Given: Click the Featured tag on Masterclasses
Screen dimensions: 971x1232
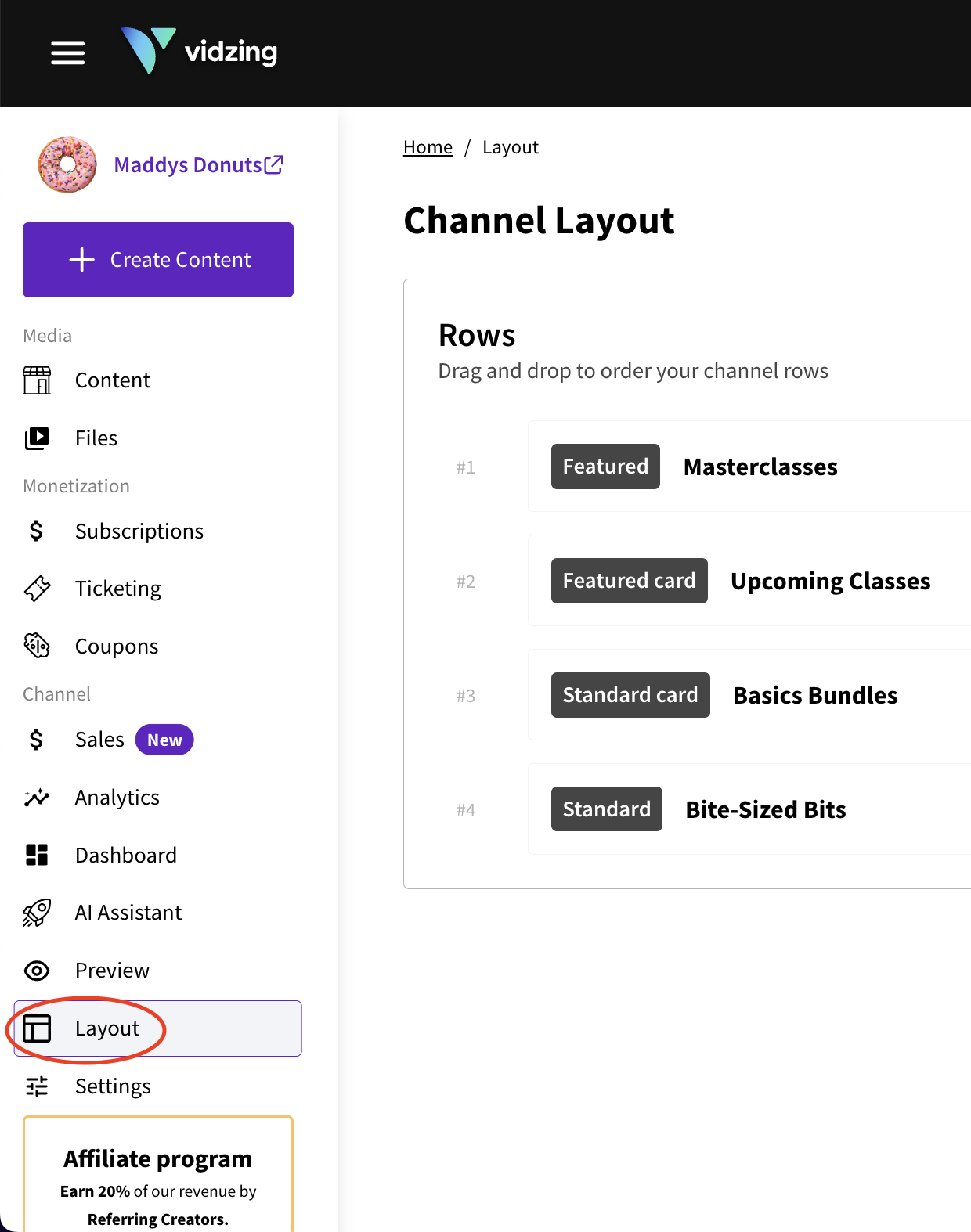Looking at the screenshot, I should [605, 467].
